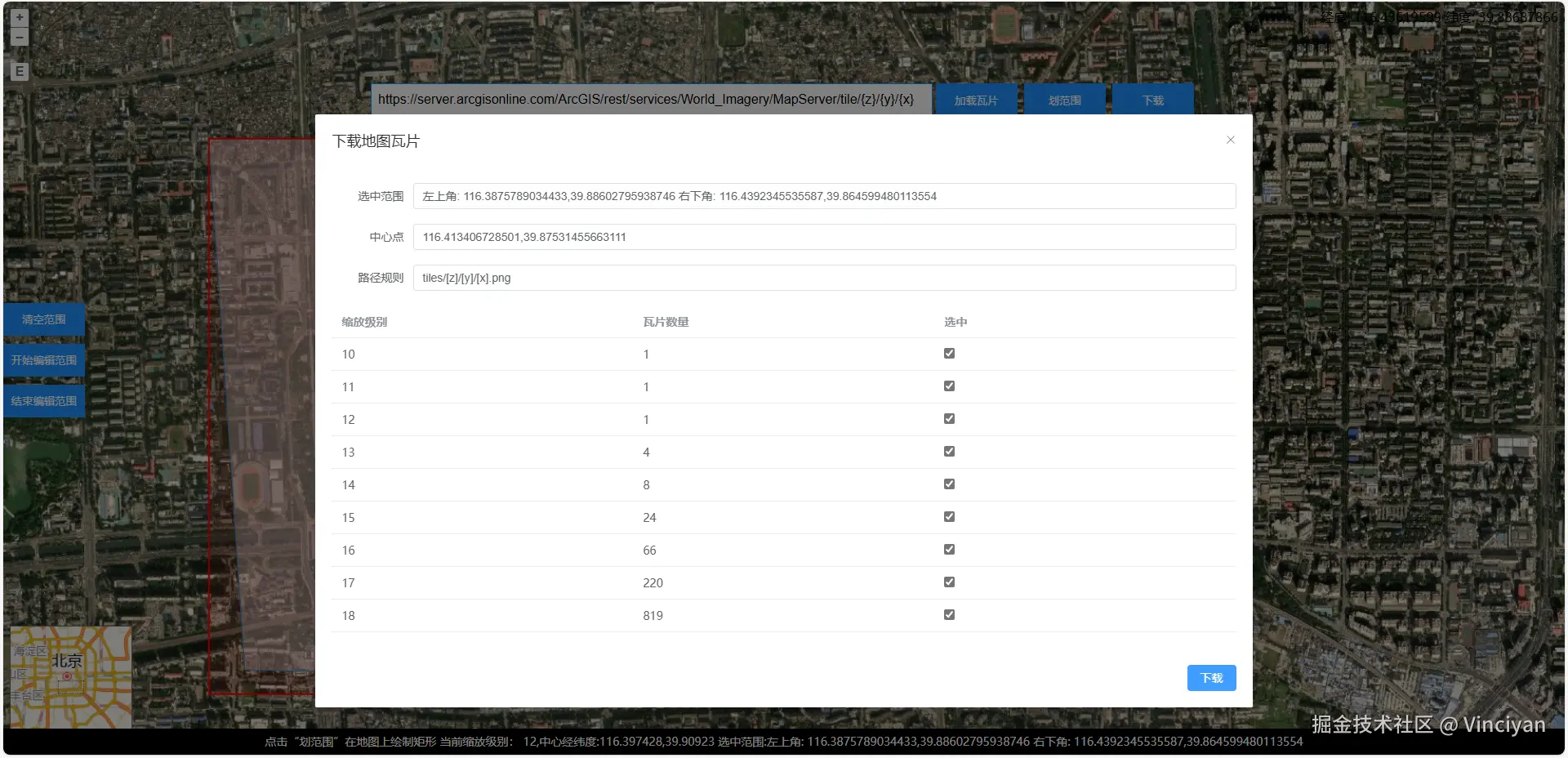Image resolution: width=1568 pixels, height=758 pixels.
Task: Close the tile download dialog
Action: (1230, 140)
